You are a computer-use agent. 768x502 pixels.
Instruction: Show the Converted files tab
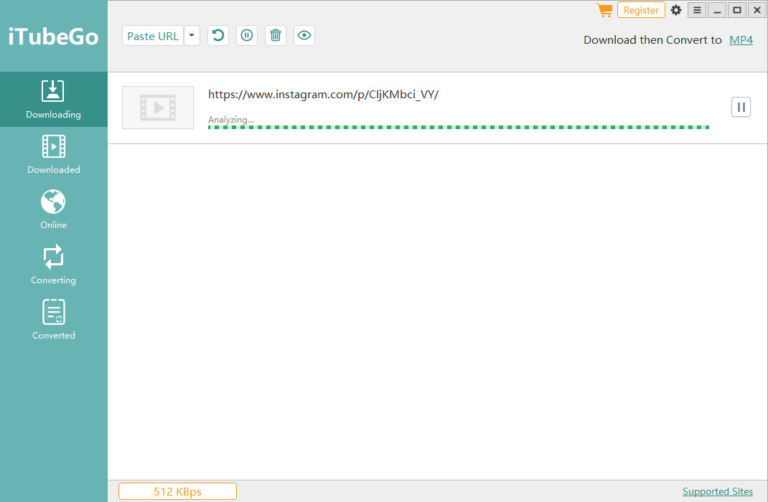(53, 320)
